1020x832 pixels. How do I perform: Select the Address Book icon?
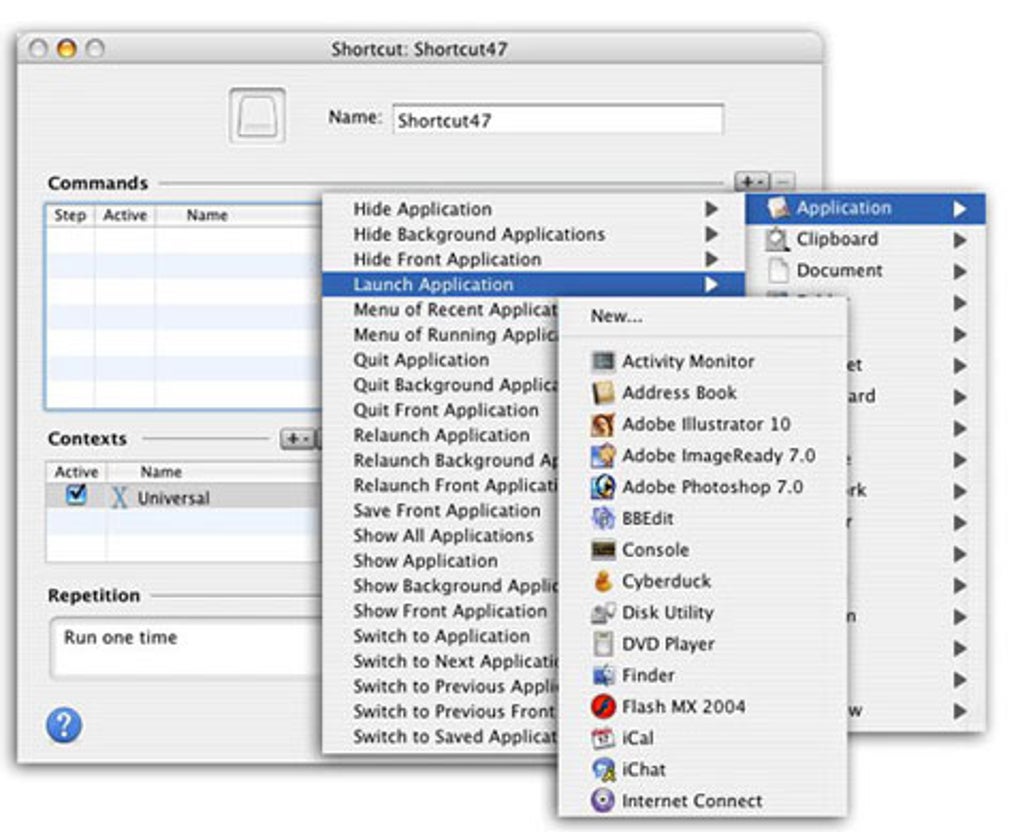[x=603, y=393]
